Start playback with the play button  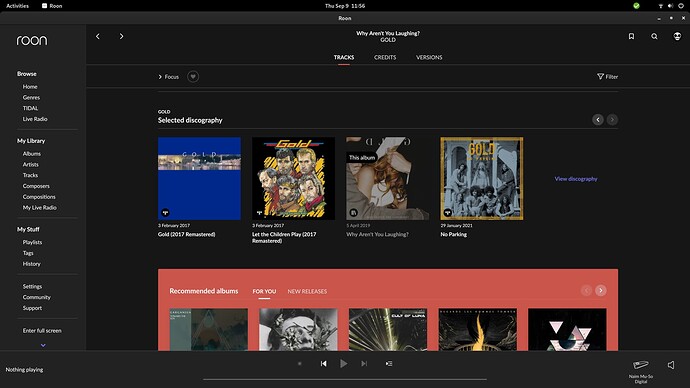344,363
